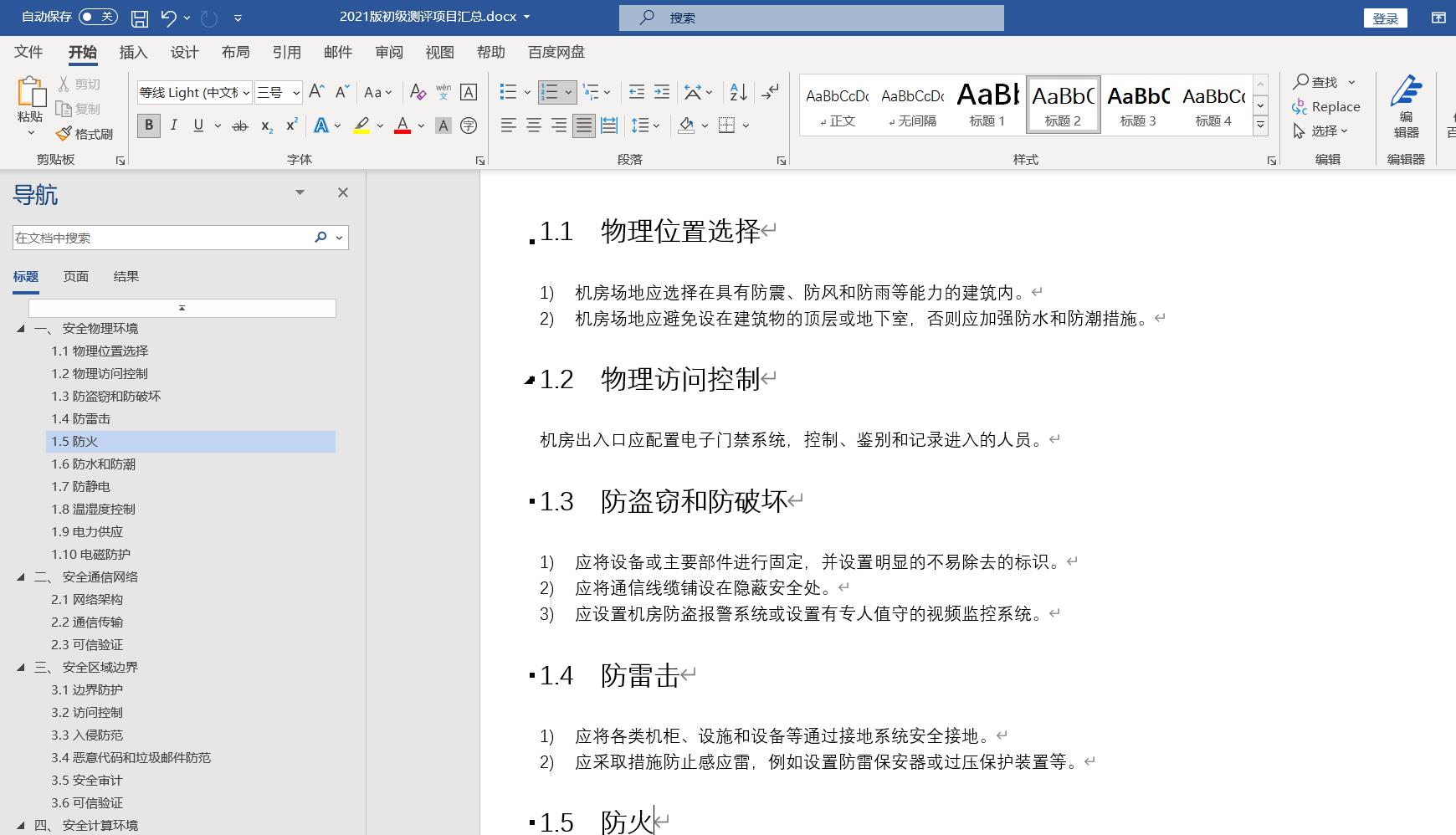Apply subscript formatting
Viewport: 1456px width, 835px height.
point(266,126)
